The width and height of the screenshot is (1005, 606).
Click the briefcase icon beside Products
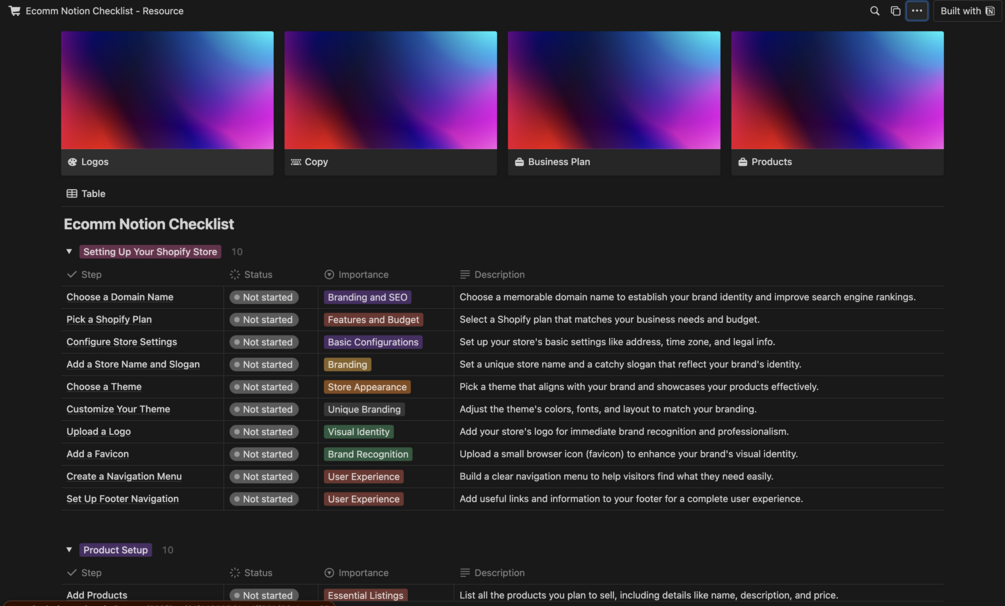742,162
